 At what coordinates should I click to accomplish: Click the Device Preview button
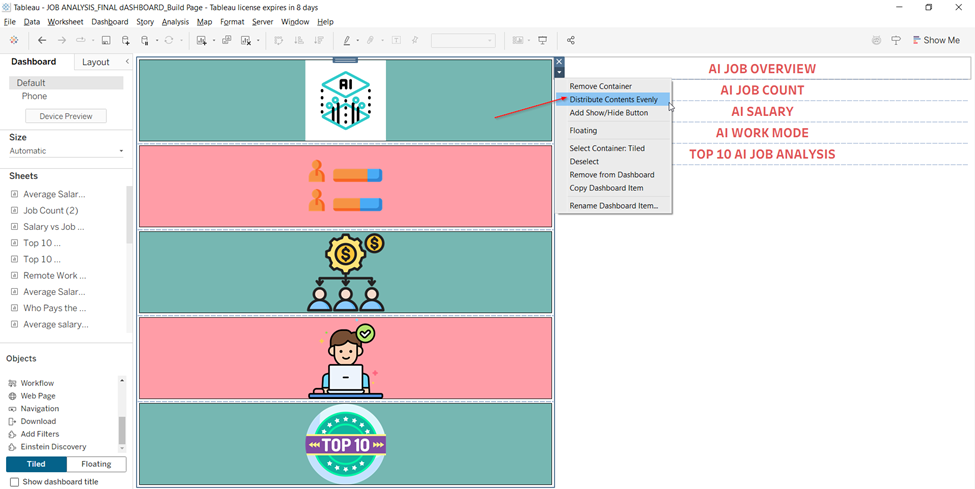click(66, 116)
